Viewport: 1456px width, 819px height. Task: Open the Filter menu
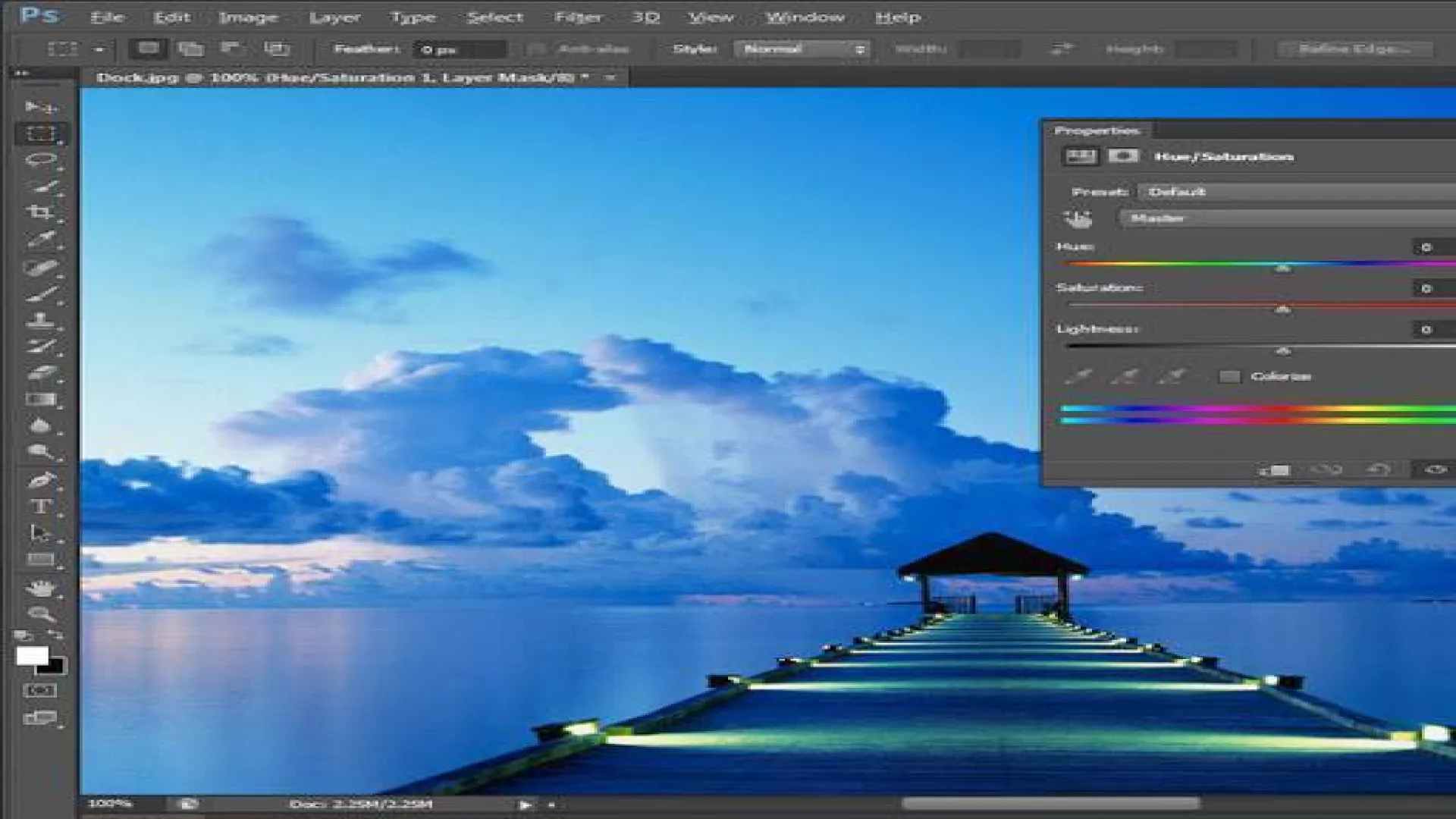578,17
